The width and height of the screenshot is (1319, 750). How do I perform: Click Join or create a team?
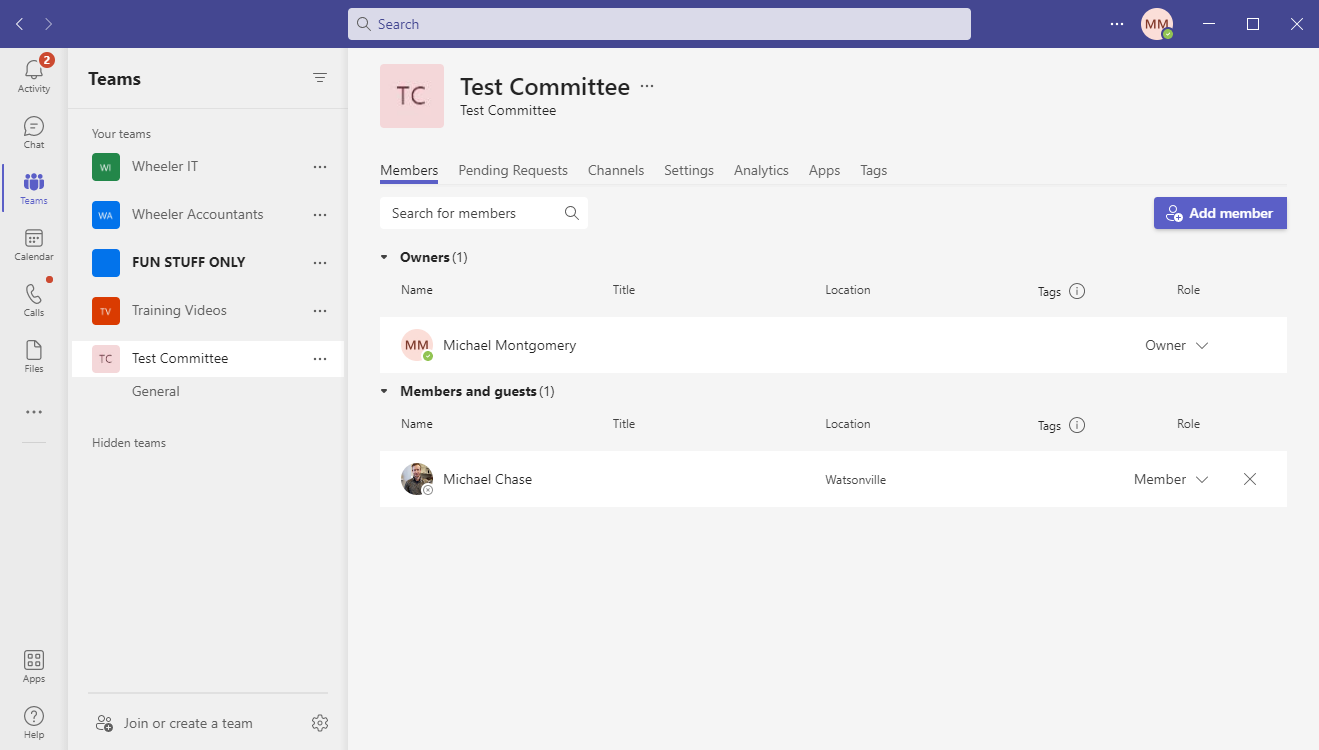[x=188, y=723]
